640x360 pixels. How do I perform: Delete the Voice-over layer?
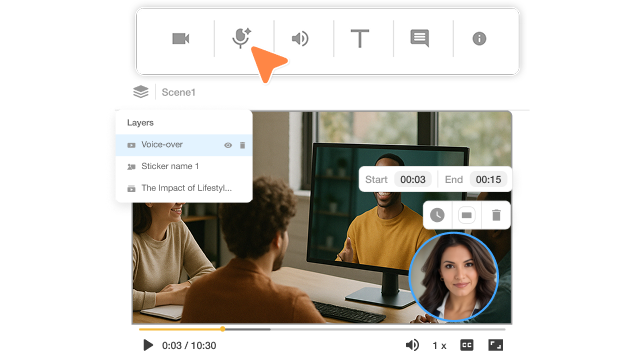coord(242,145)
